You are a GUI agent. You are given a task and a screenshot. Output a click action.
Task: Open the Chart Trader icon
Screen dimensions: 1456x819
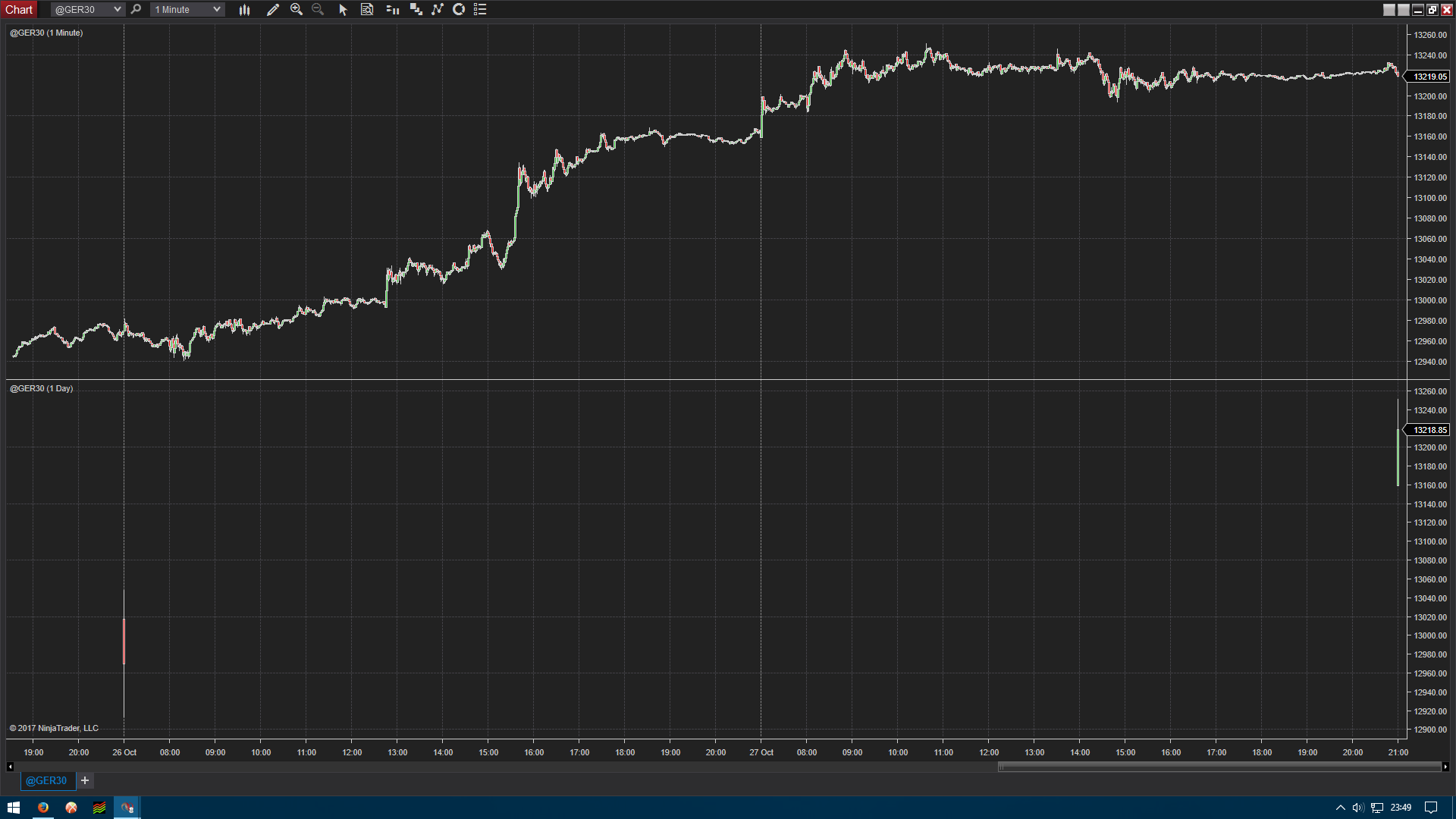point(393,10)
